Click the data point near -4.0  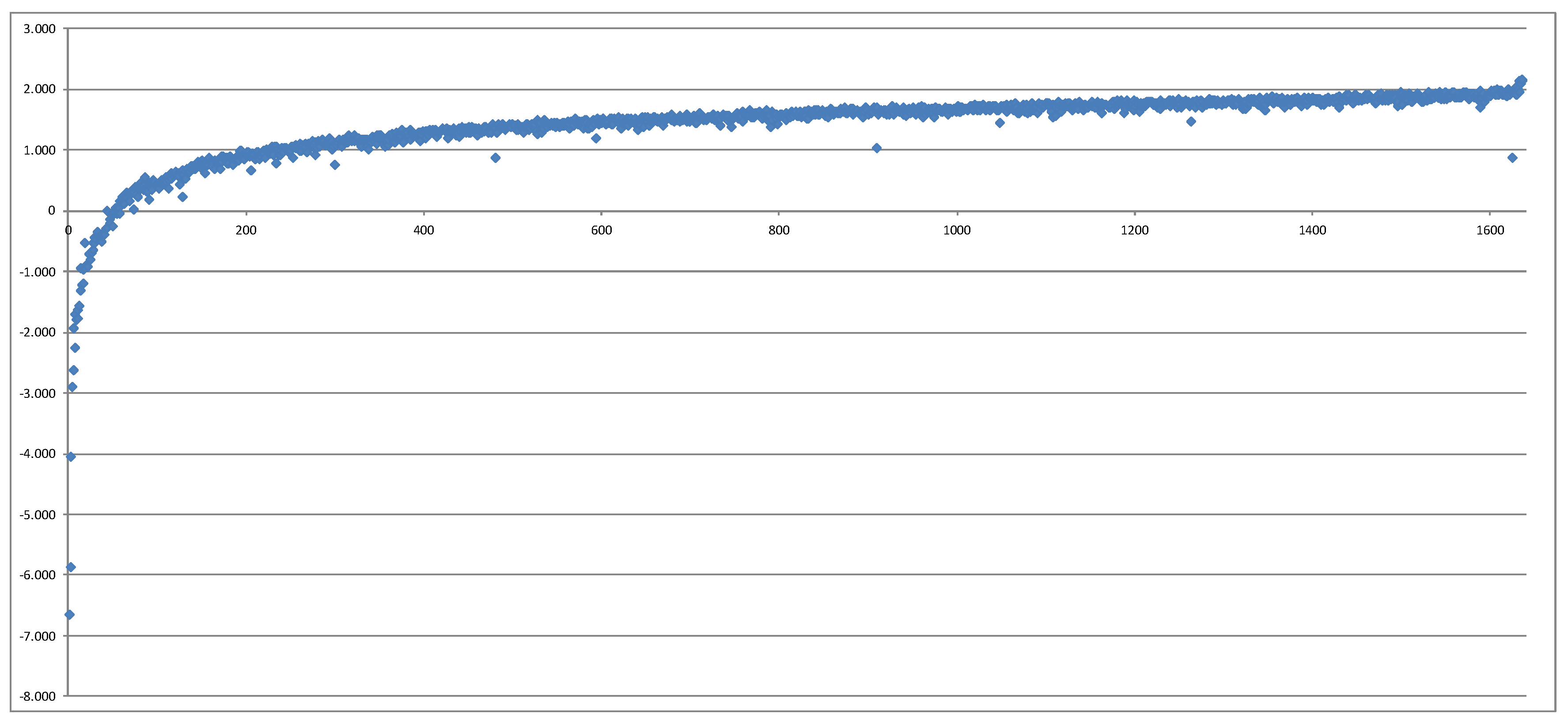pyautogui.click(x=71, y=457)
